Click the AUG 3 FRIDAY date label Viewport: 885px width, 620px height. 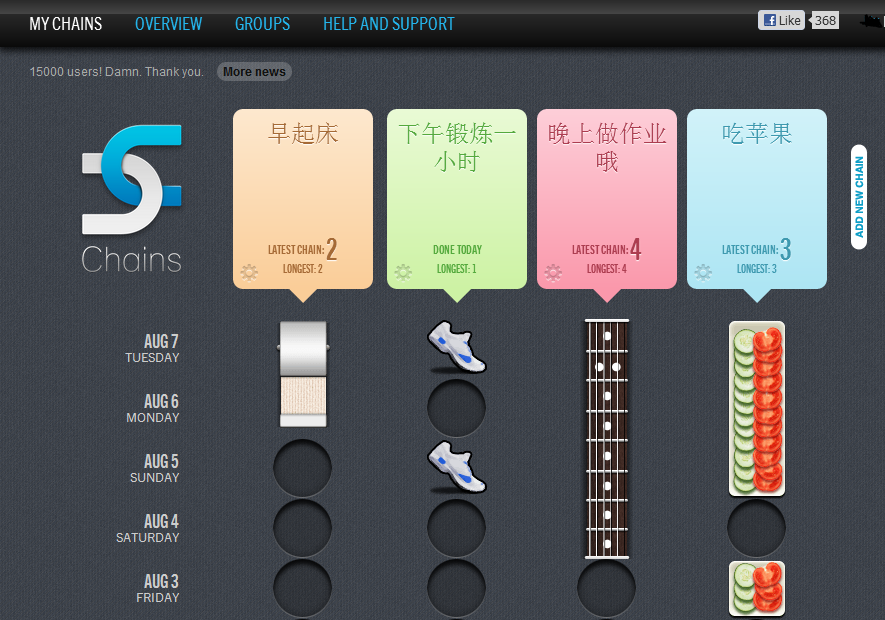click(x=158, y=588)
